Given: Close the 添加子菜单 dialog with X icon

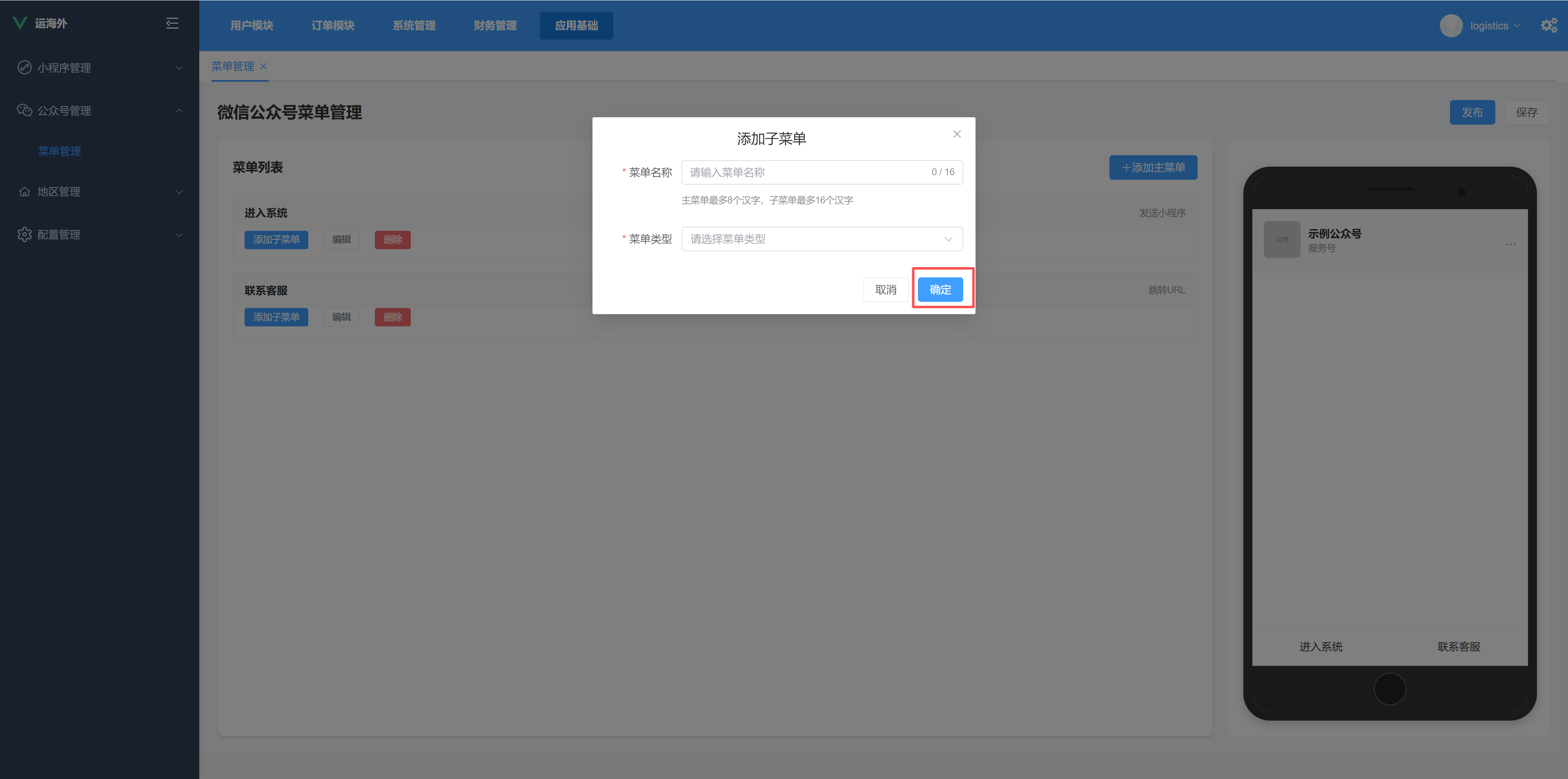Looking at the screenshot, I should [x=956, y=134].
